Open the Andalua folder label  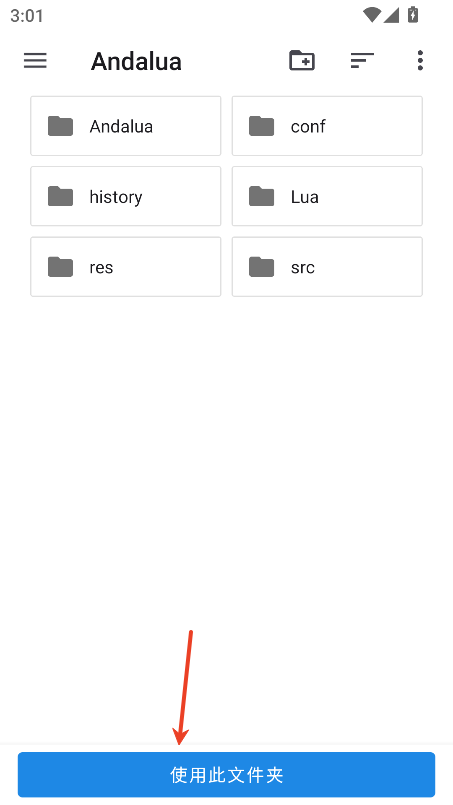(x=121, y=126)
